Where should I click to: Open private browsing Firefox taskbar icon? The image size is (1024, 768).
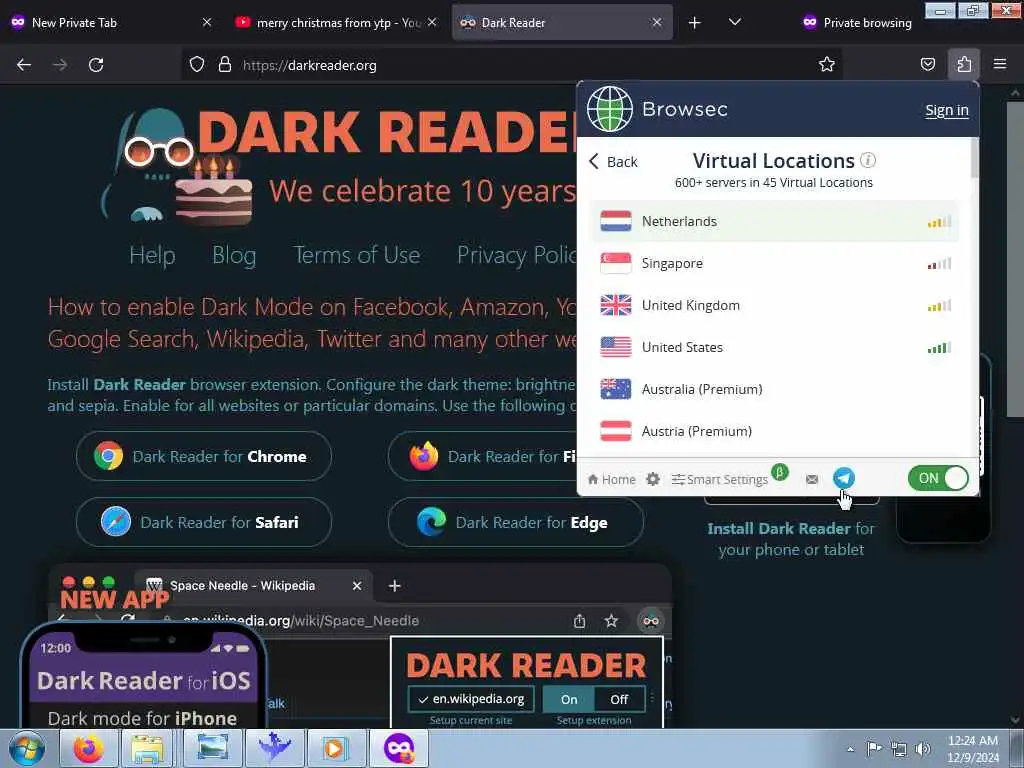(x=398, y=748)
